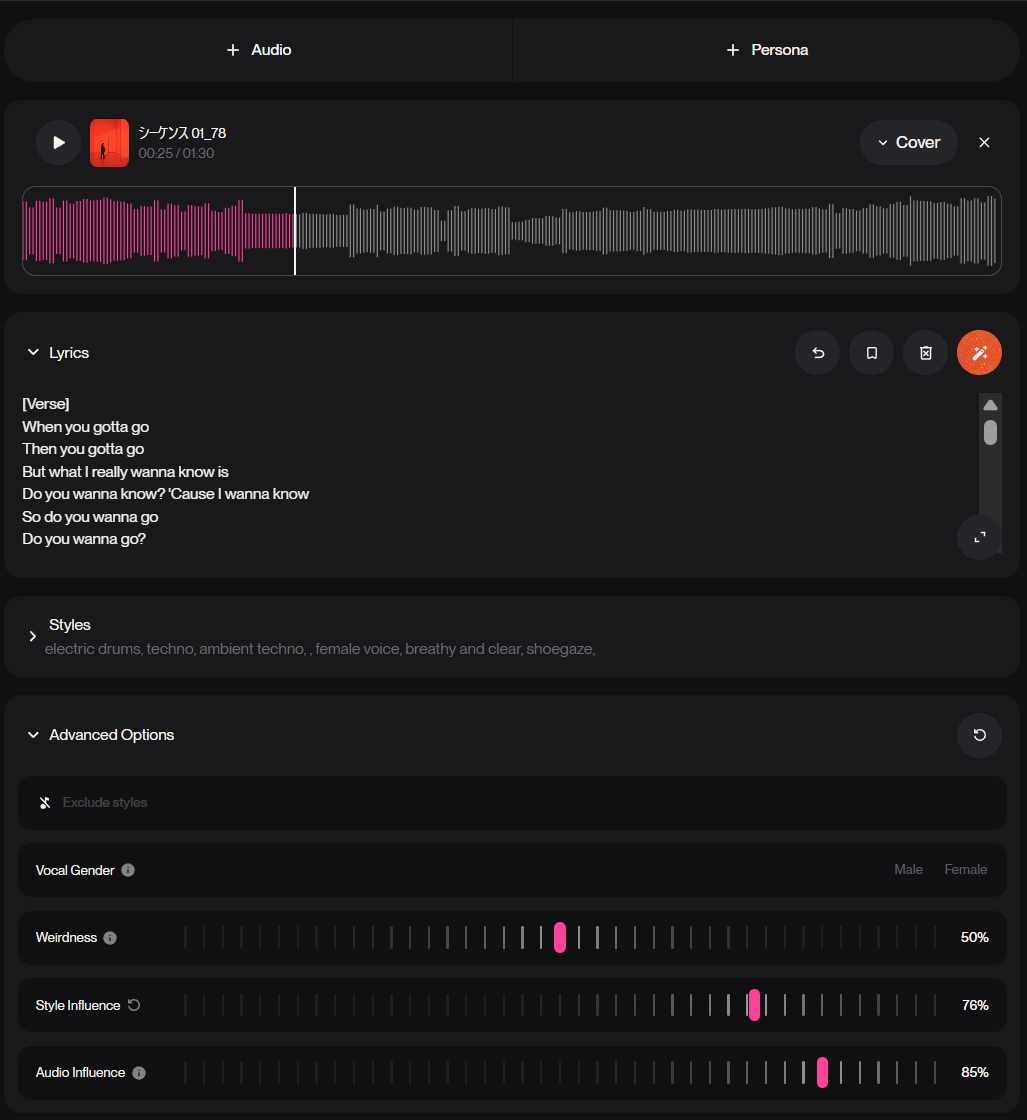This screenshot has height=1120, width=1027.
Task: Reset the Style Influence slider value
Action: (134, 1005)
